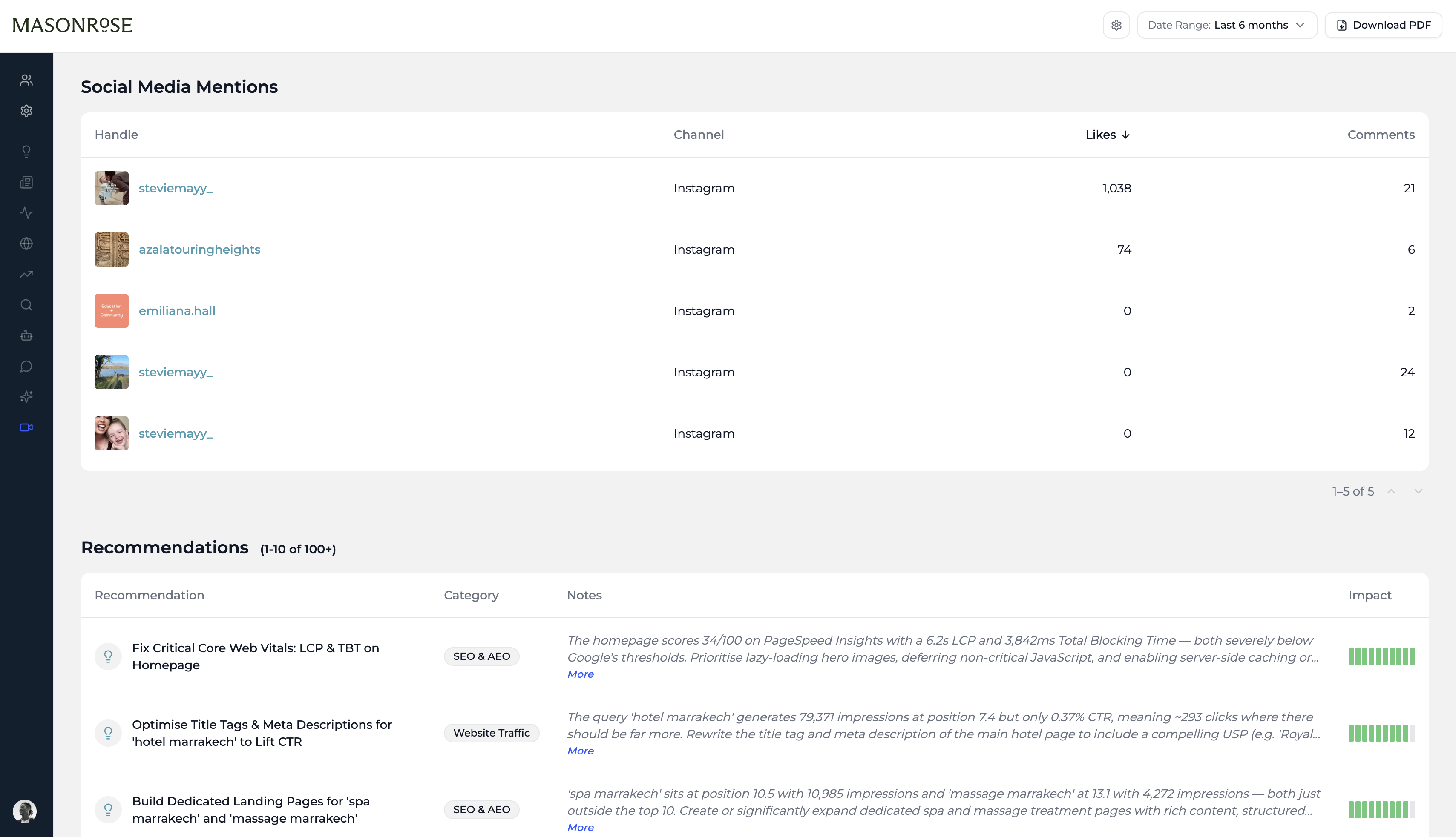Screen dimensions: 1456x837
Task: Open the robot bot sidebar icon
Action: [26, 336]
